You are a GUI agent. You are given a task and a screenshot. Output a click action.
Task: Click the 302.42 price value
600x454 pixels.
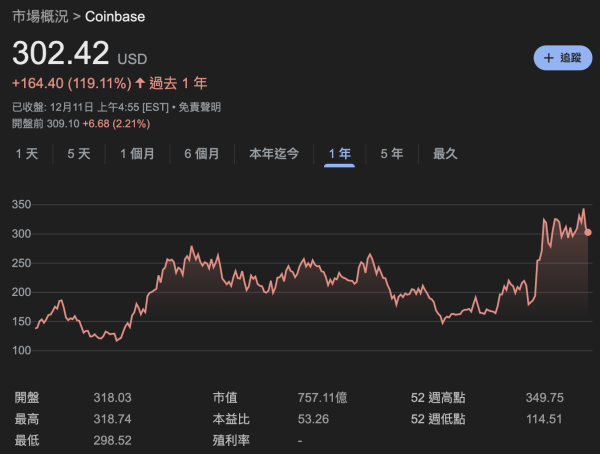[x=61, y=53]
